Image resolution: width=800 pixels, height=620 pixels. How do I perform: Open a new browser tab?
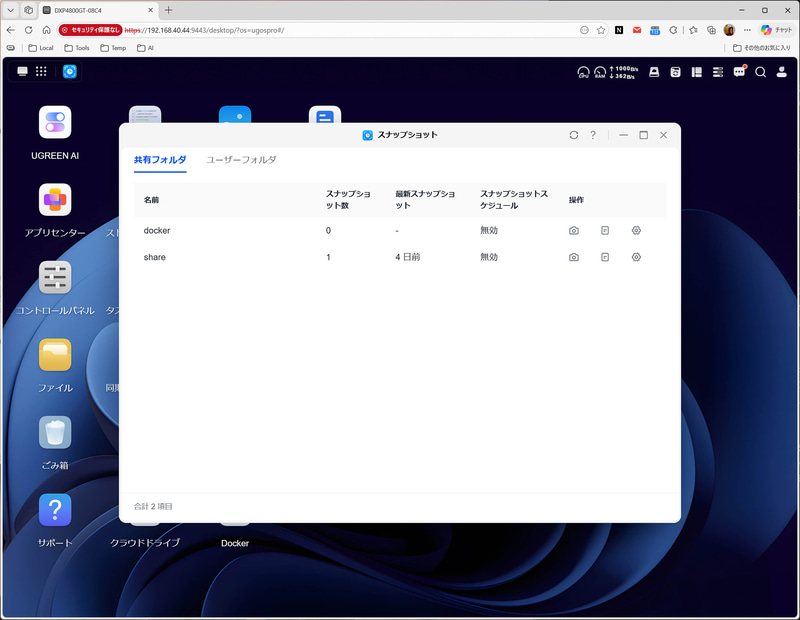click(168, 10)
